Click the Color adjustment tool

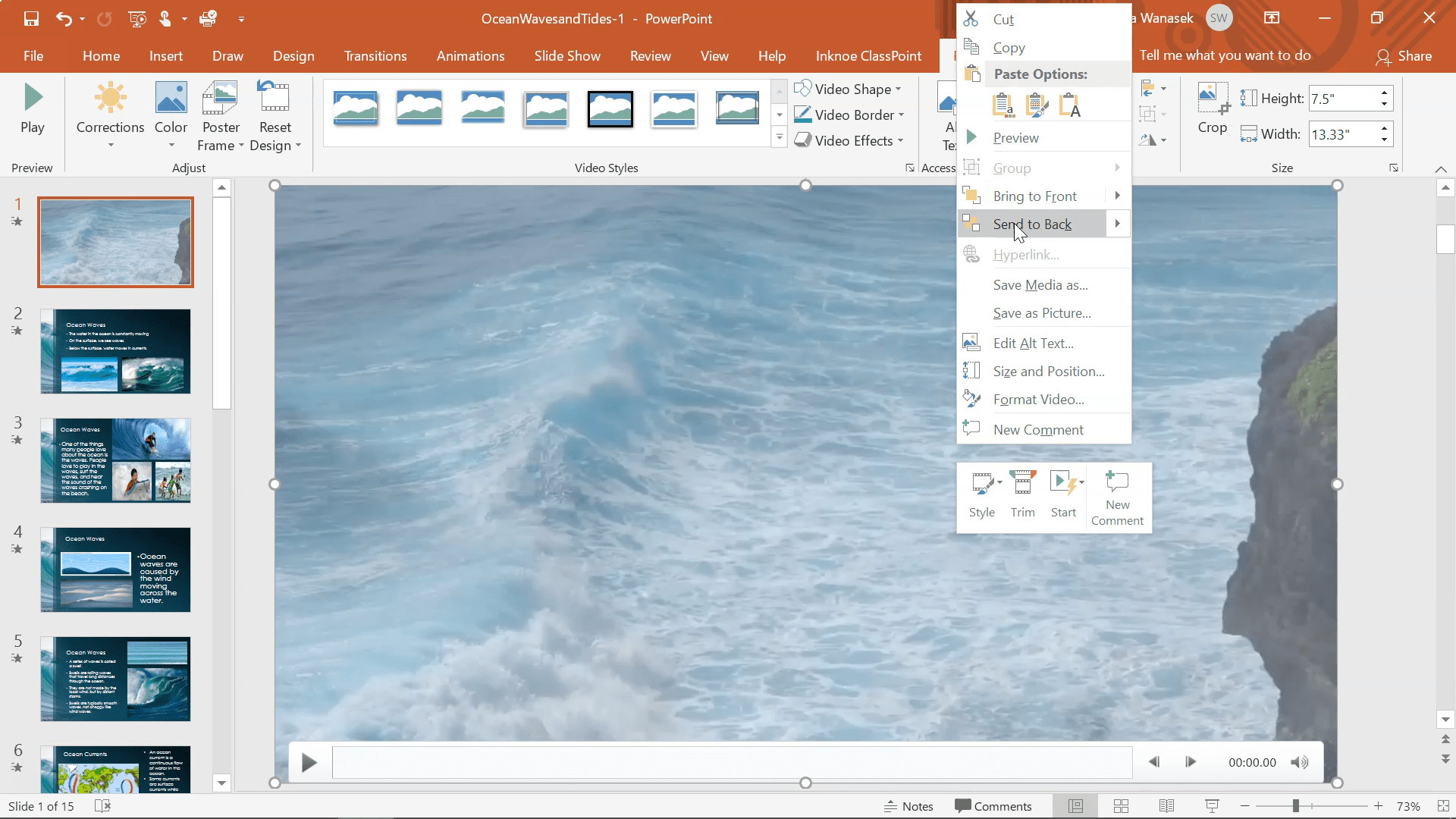tap(171, 114)
